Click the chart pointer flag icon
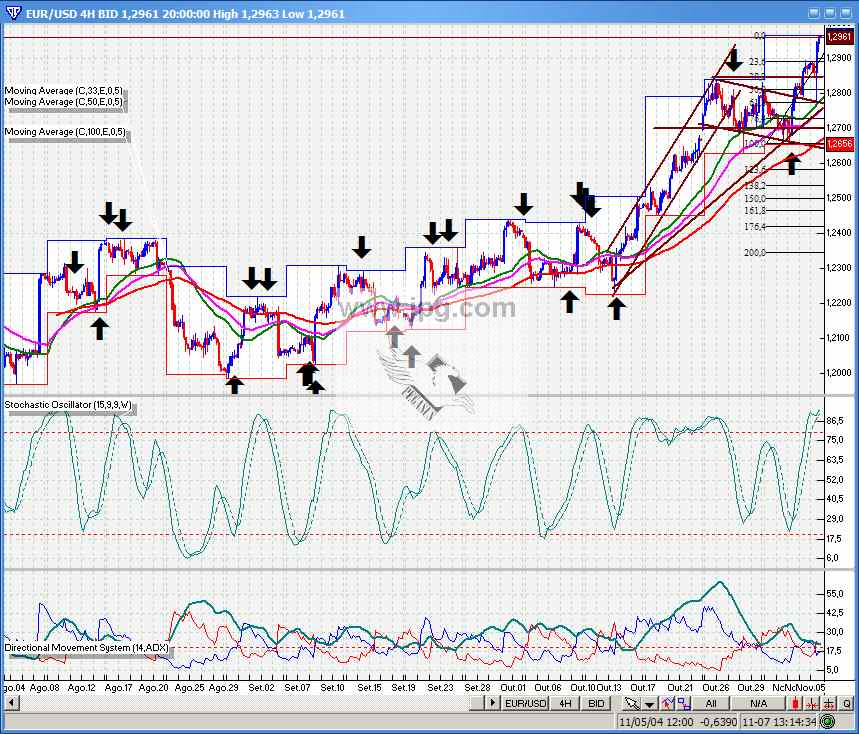 tap(666, 704)
